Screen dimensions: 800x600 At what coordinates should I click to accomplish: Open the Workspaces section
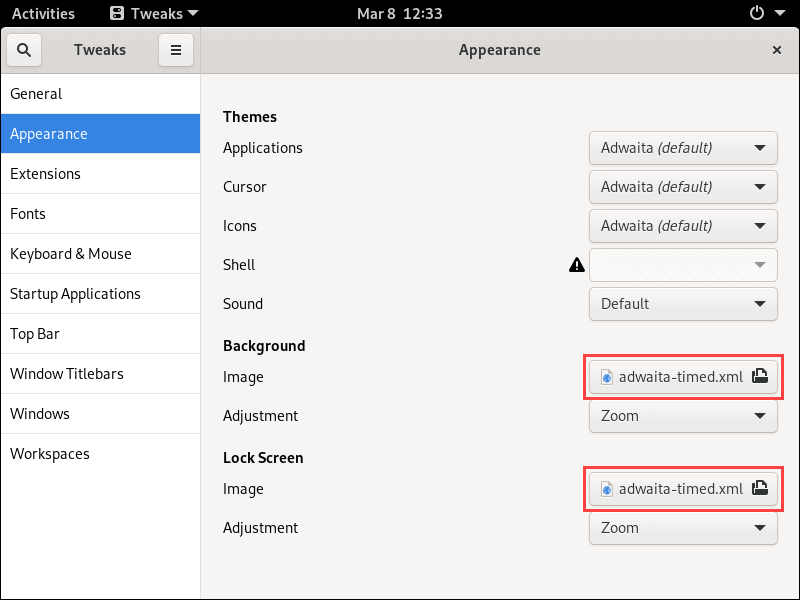101,454
